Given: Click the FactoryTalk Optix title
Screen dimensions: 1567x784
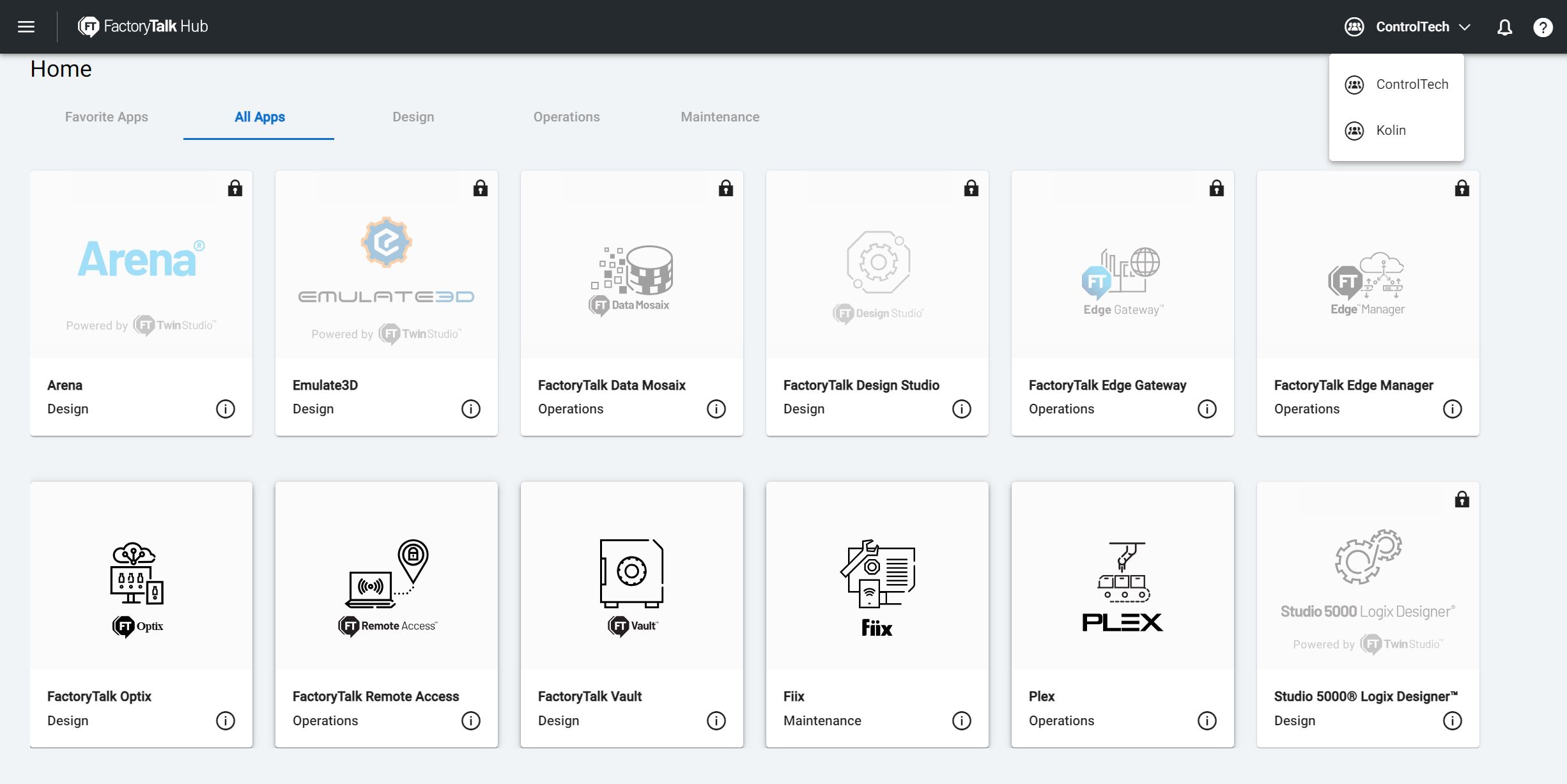Looking at the screenshot, I should pos(99,696).
